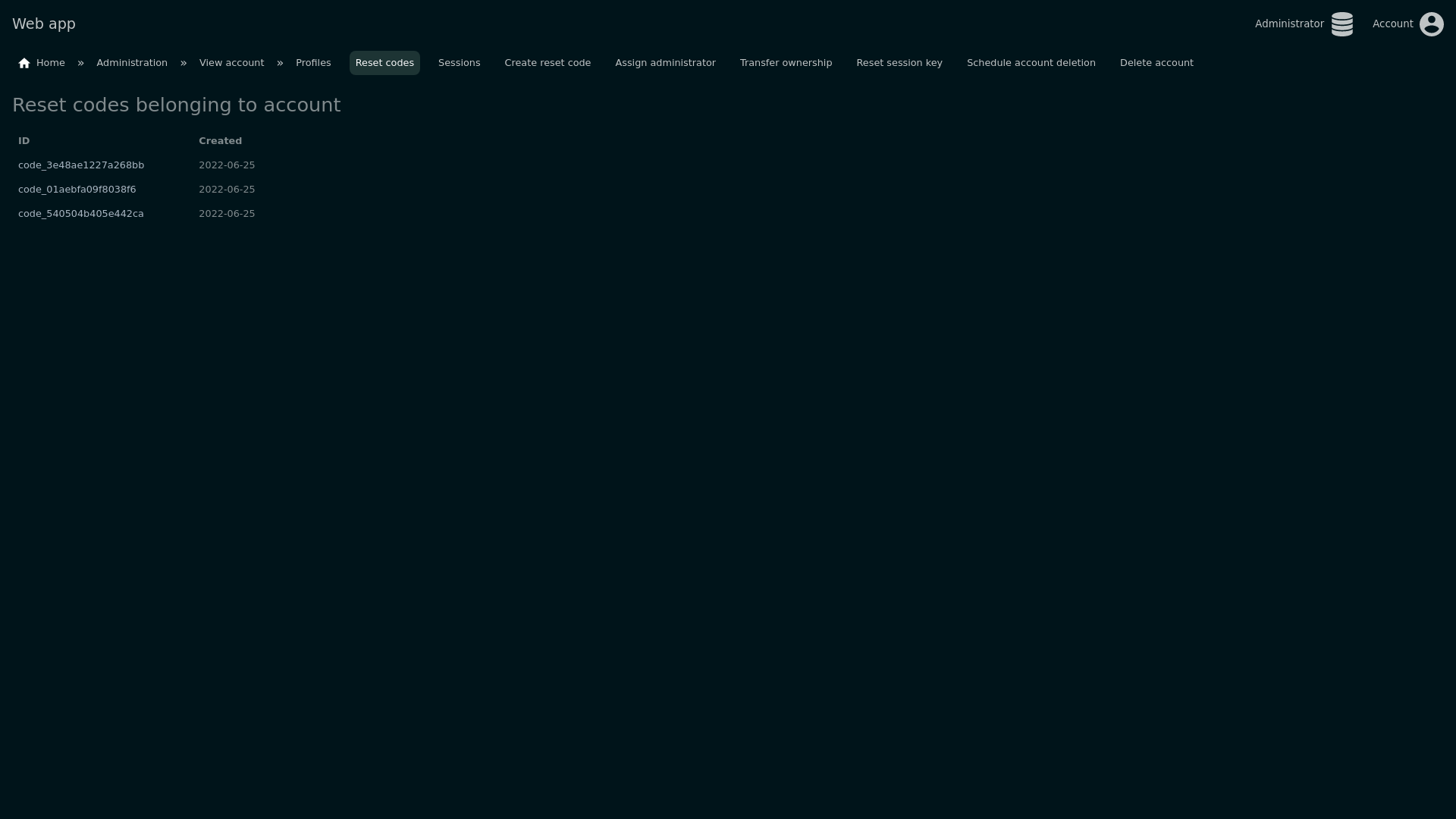Go to View account breadcrumb

(x=231, y=63)
